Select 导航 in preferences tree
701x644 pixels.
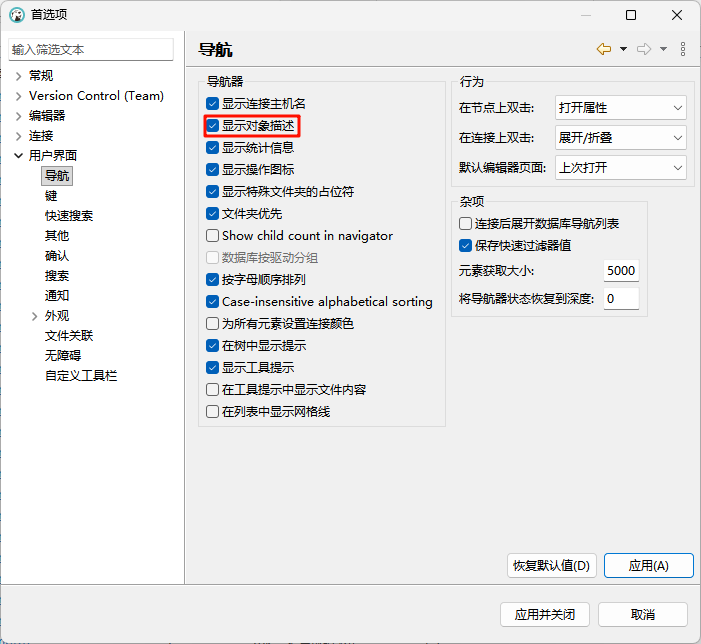tap(57, 176)
